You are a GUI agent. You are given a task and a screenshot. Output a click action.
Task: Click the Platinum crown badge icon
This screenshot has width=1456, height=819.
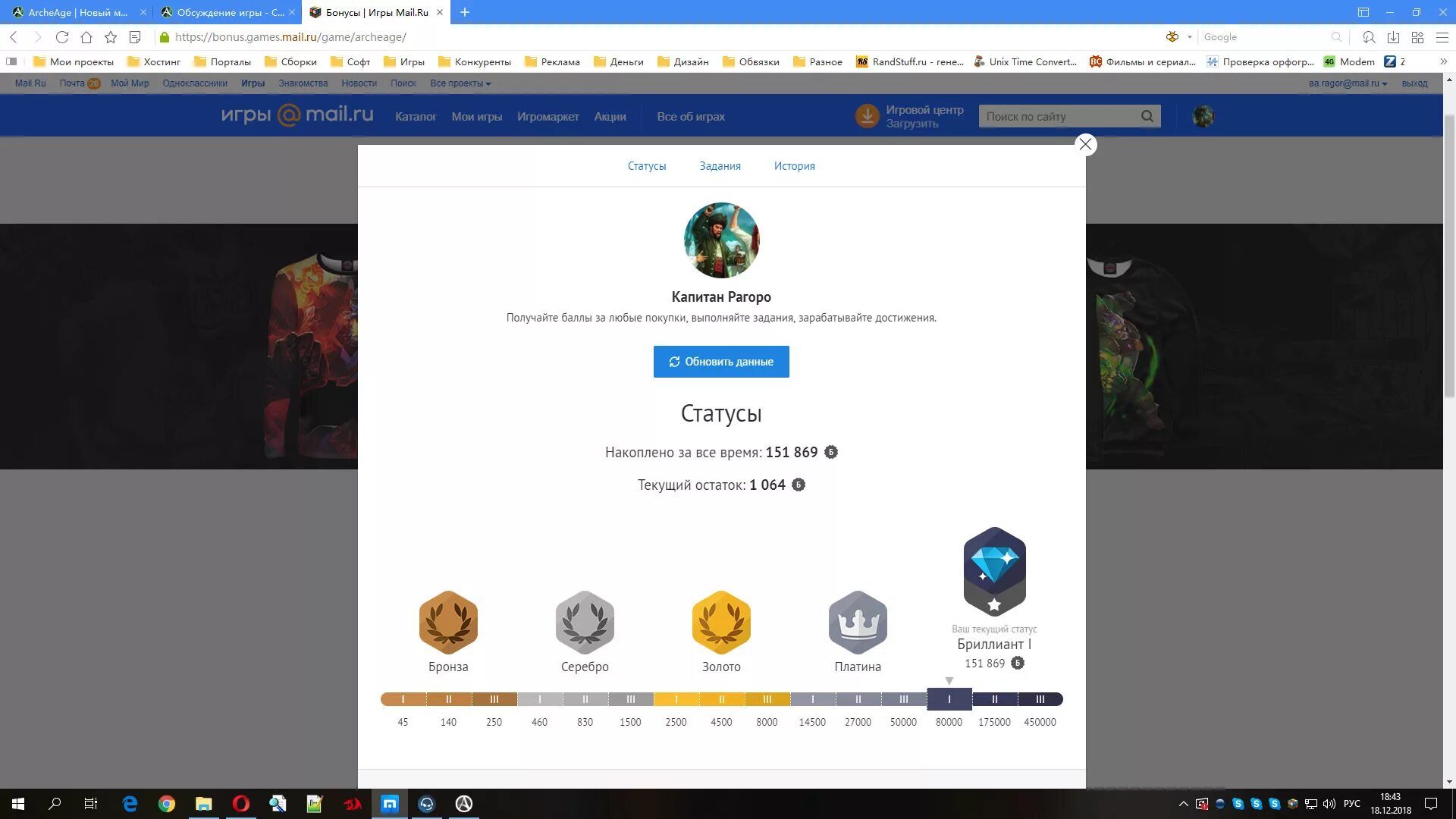point(858,622)
